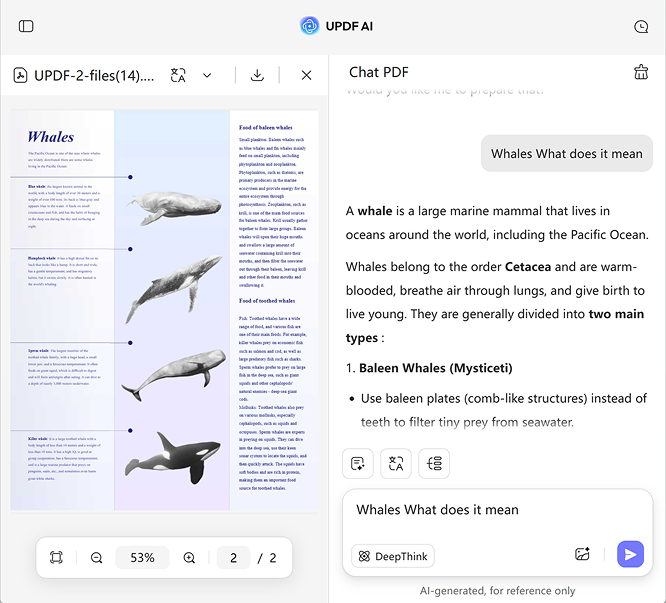Zoom out of the PDF

(96, 558)
